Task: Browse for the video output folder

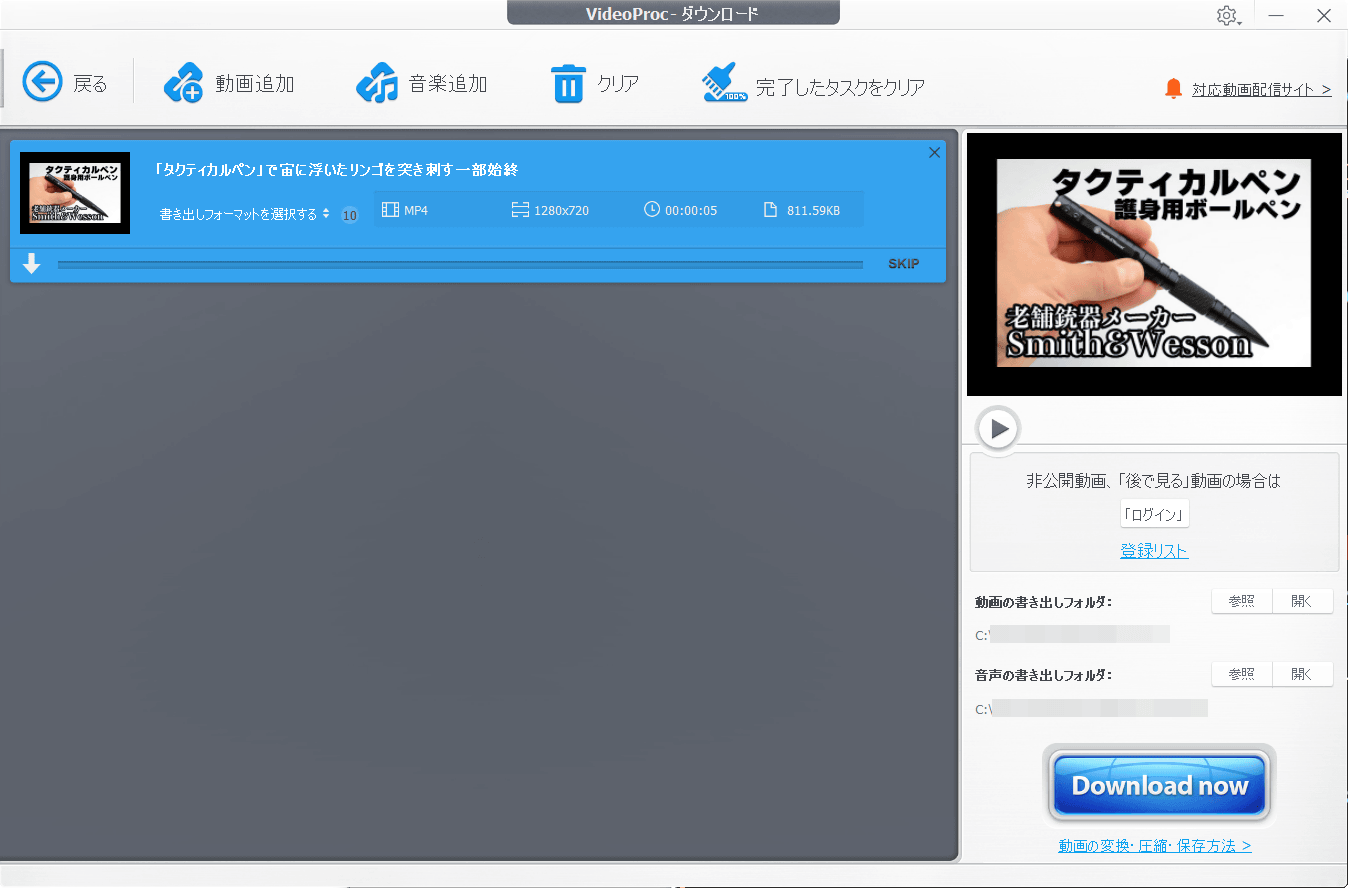Action: coord(1241,601)
